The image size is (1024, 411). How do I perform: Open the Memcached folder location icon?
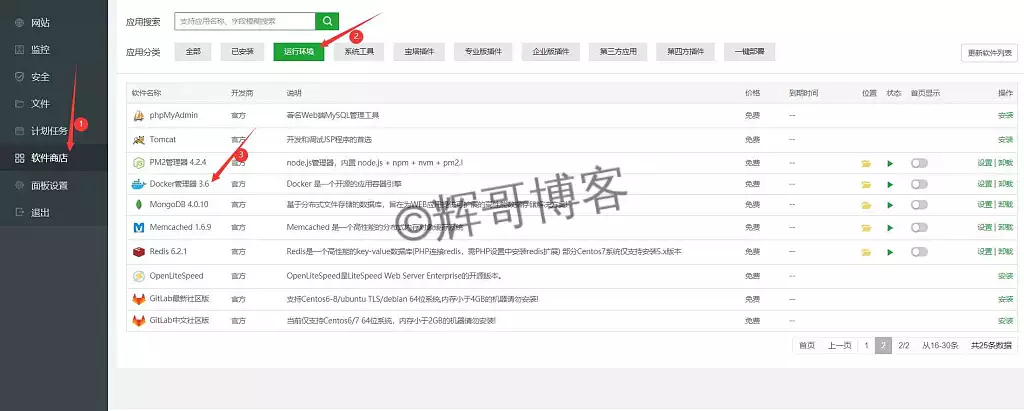click(x=866, y=228)
